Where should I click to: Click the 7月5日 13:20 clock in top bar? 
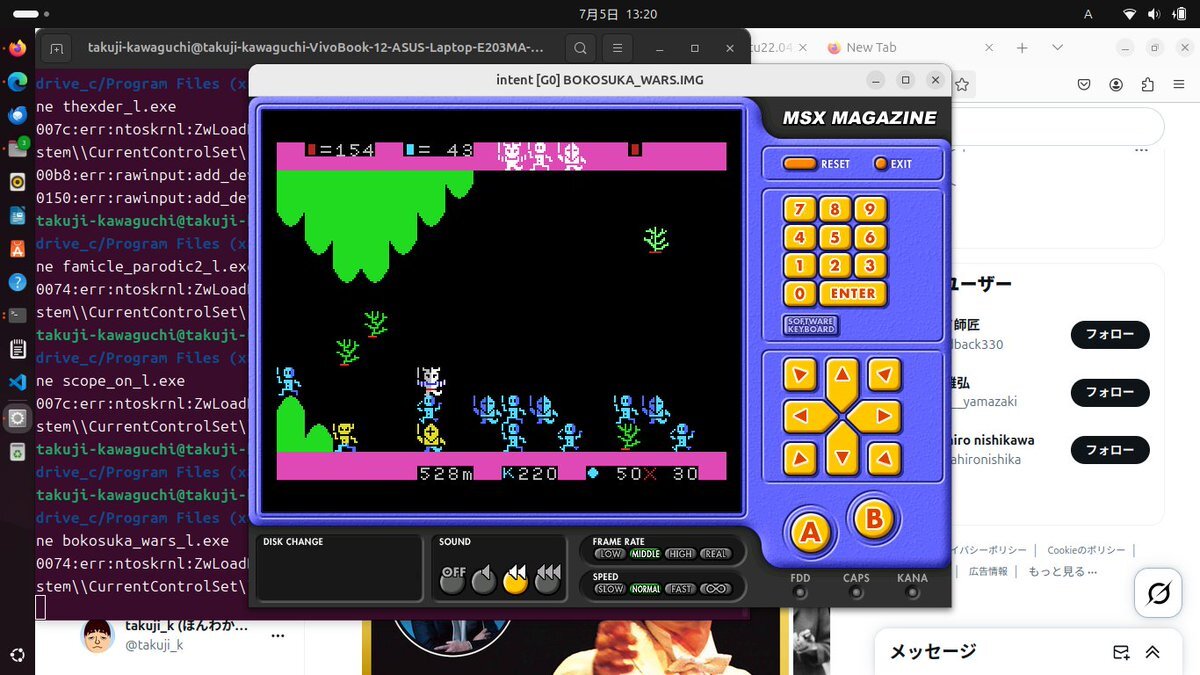tap(618, 14)
